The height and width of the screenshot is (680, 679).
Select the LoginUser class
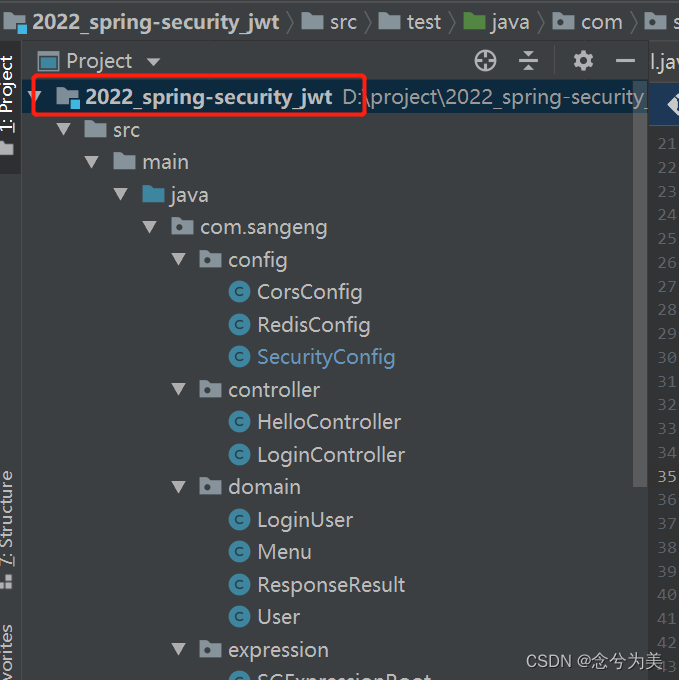(305, 520)
